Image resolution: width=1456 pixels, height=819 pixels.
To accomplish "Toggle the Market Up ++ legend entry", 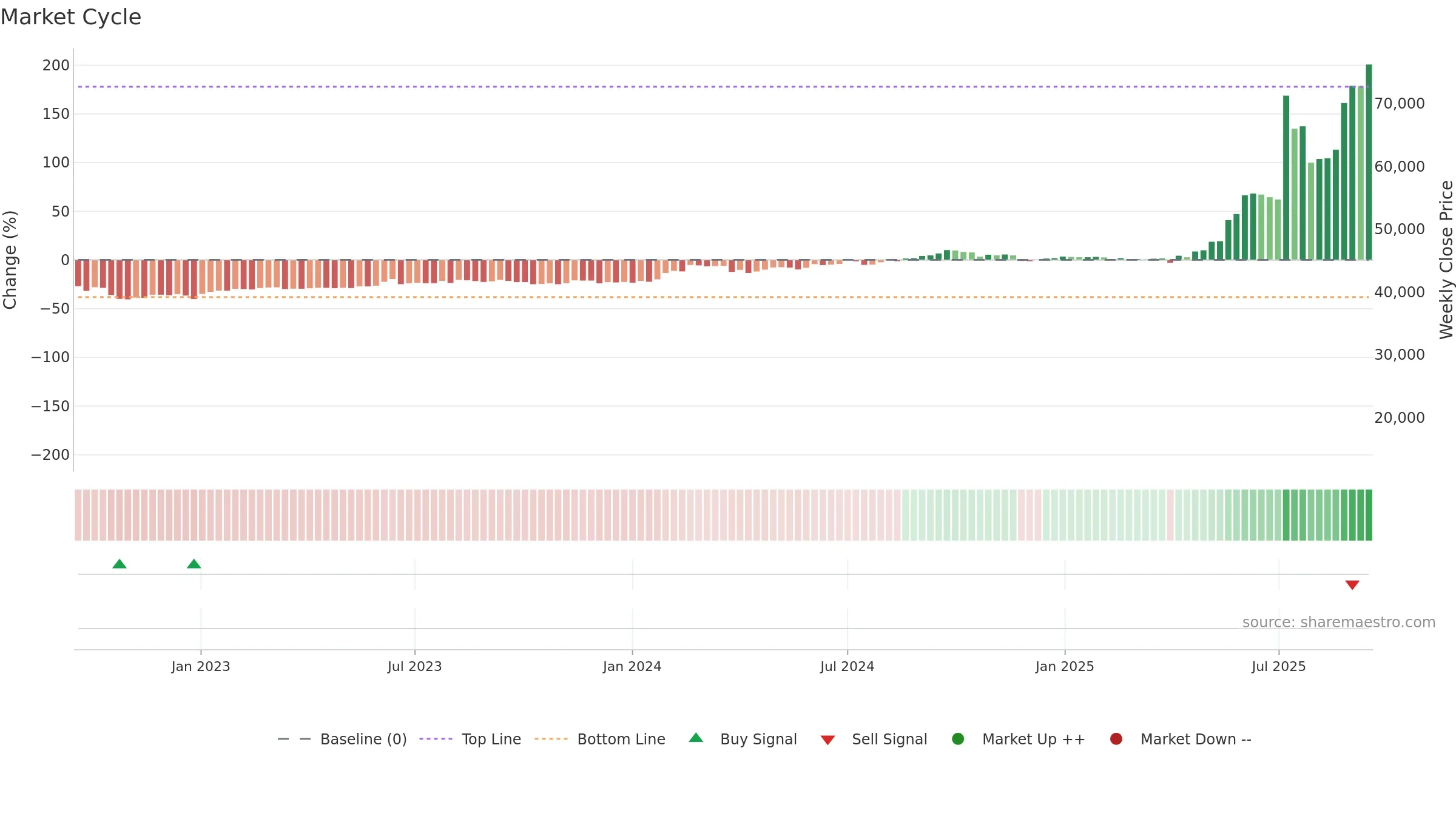I will coord(1019,739).
